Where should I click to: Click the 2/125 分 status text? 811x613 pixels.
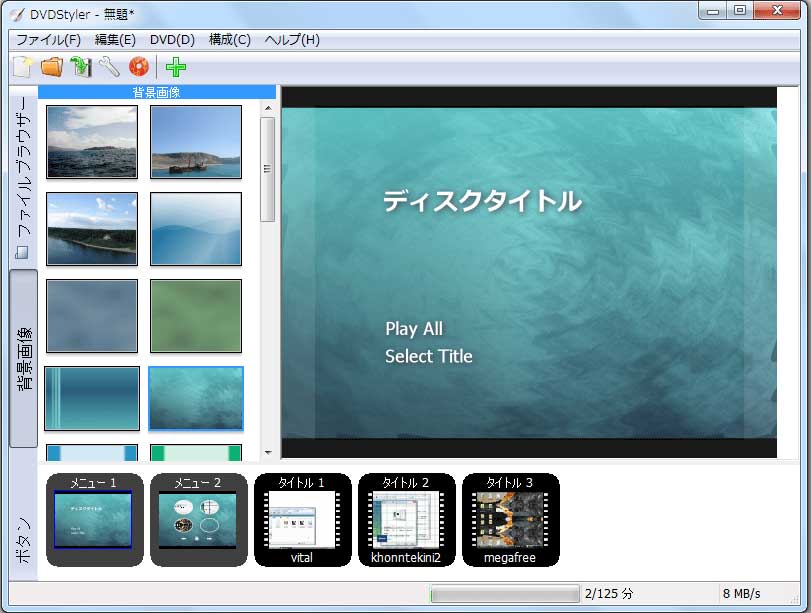[609, 593]
